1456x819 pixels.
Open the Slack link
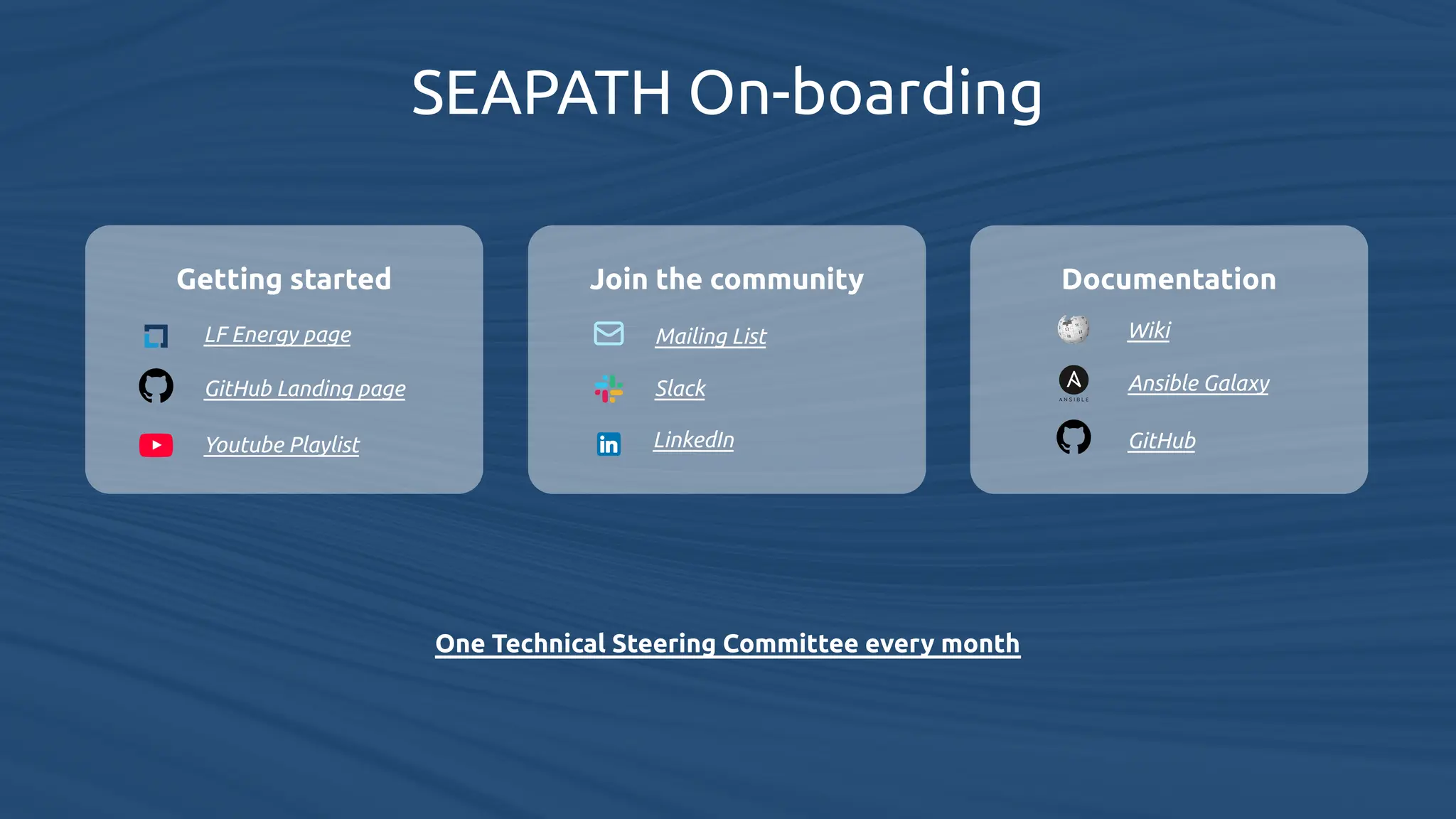pos(680,388)
